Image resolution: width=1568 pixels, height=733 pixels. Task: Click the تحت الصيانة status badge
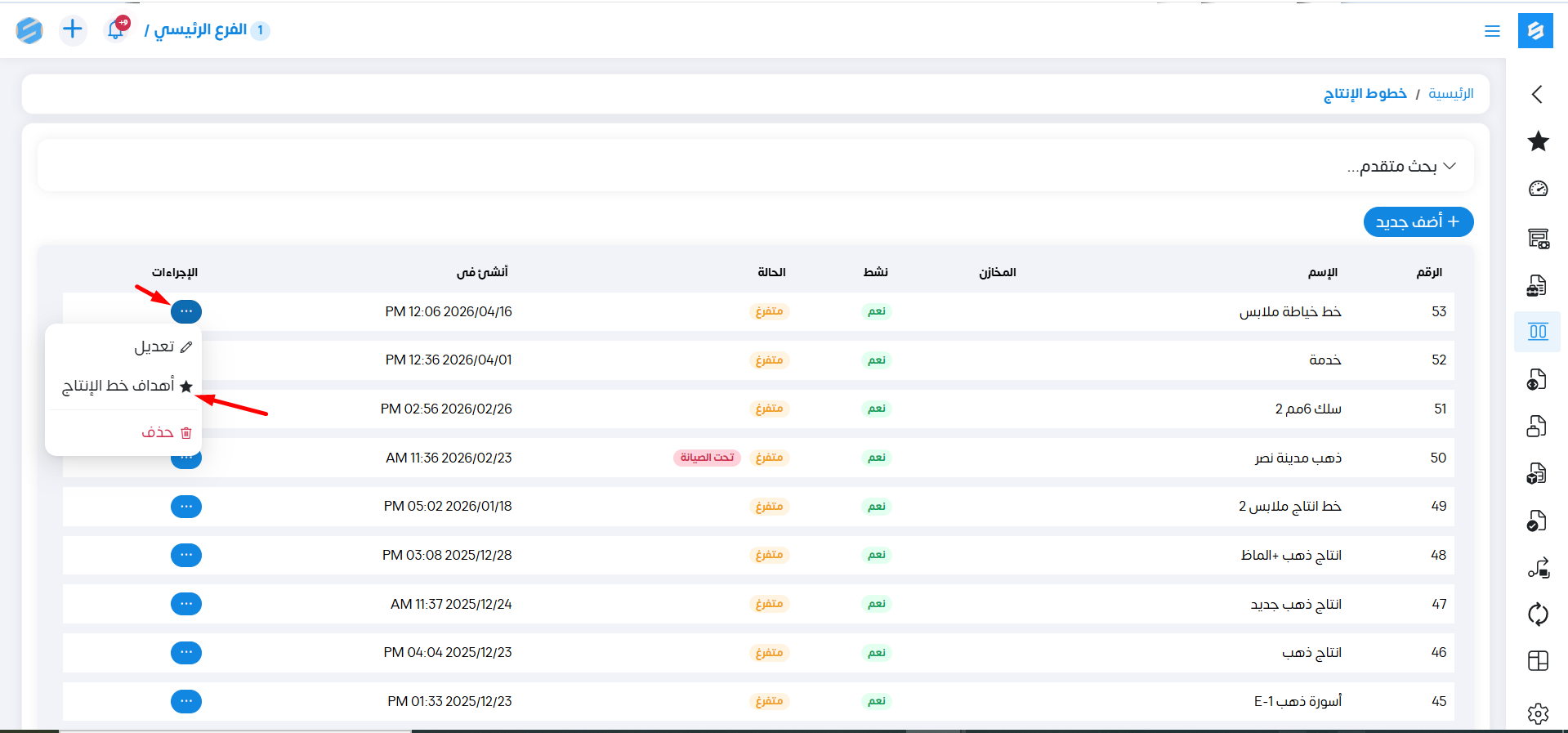coord(707,458)
